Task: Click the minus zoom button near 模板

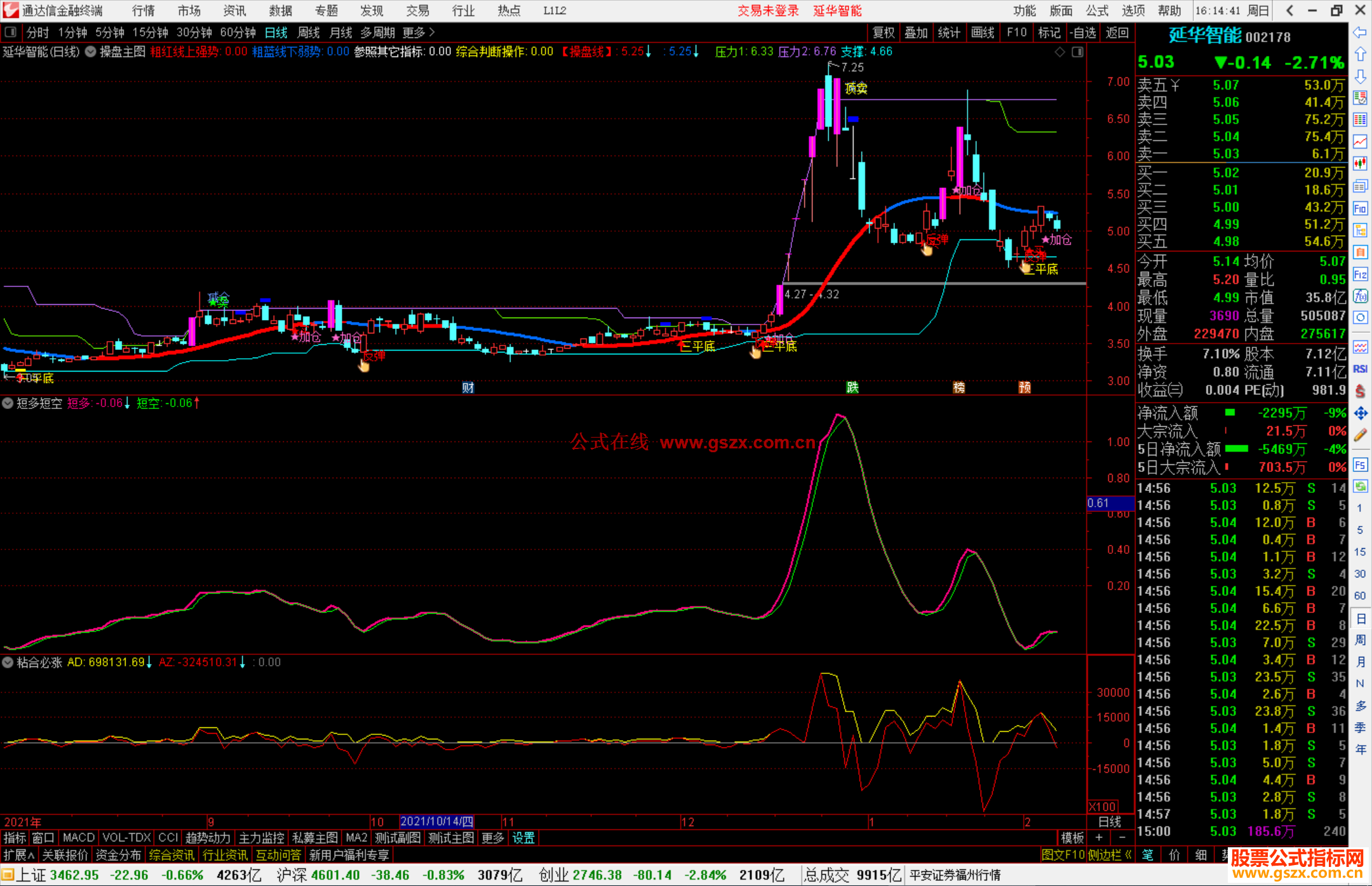Action: 1122,838
